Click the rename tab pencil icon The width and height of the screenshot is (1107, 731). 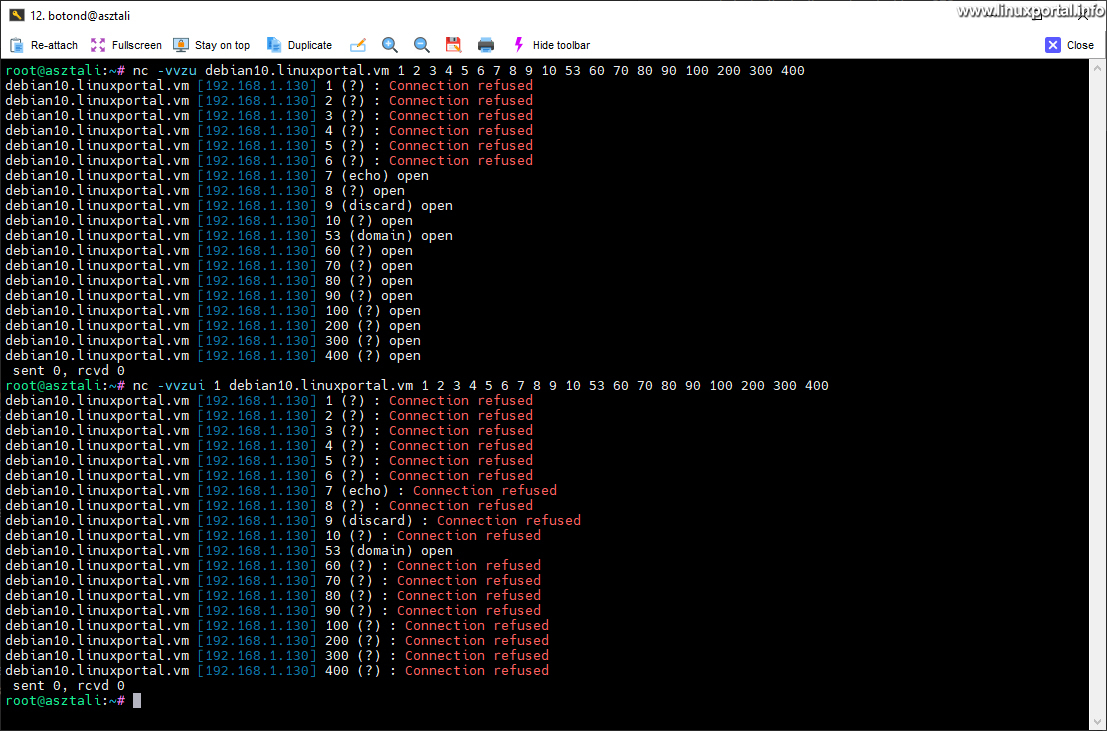point(358,45)
